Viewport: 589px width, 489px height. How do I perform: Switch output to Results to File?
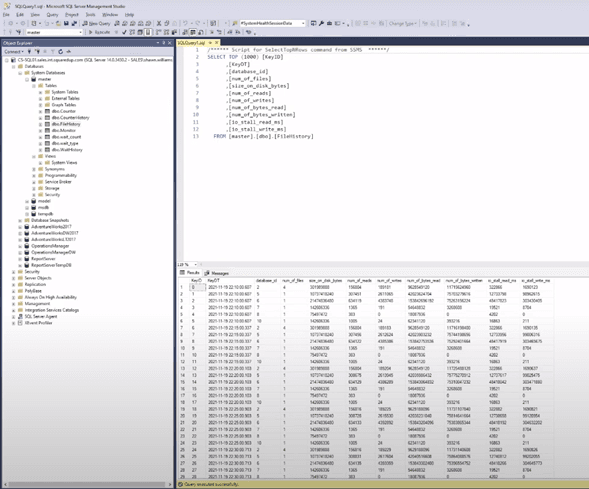point(201,32)
